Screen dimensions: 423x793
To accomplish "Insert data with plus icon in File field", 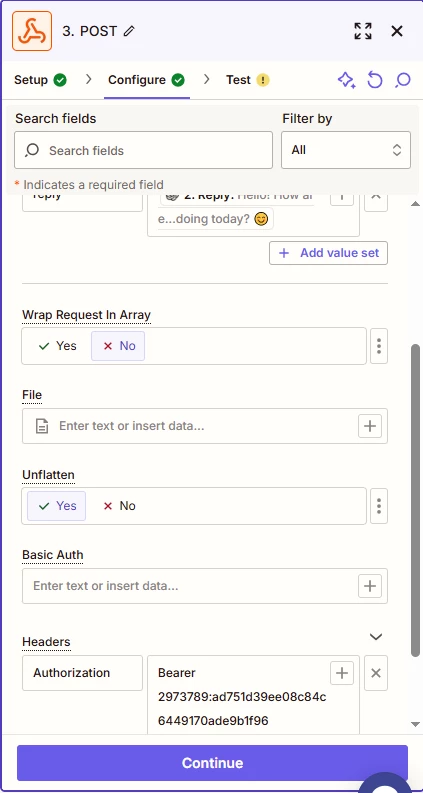I will 370,426.
